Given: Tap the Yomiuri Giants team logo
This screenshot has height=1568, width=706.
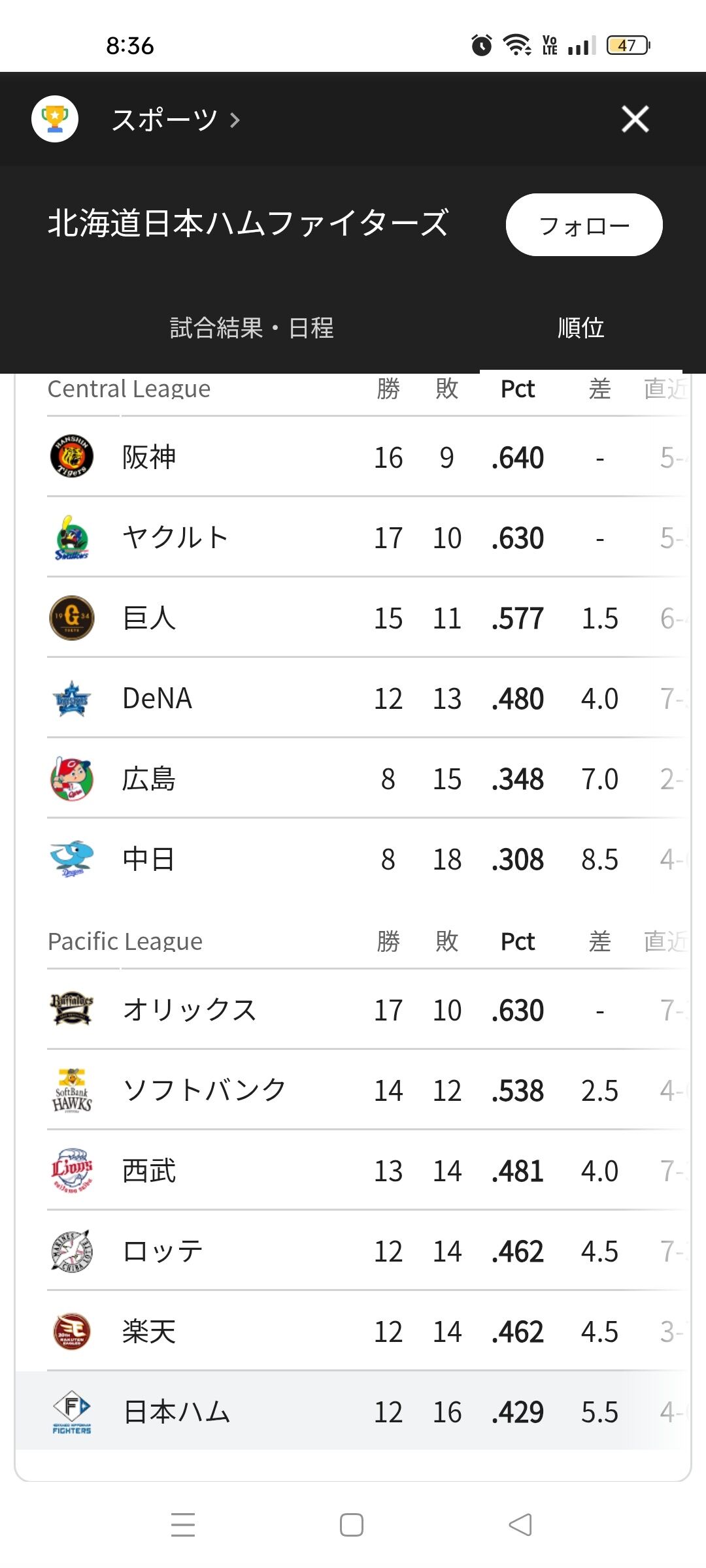Looking at the screenshot, I should pos(72,617).
